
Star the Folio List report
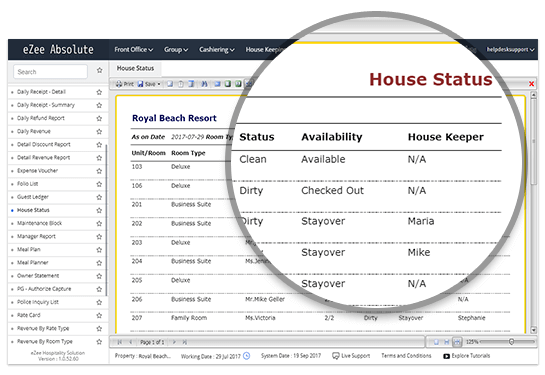pyautogui.click(x=99, y=184)
